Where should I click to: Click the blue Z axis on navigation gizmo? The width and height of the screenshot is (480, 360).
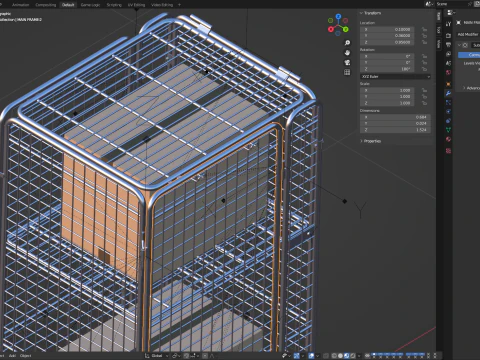coord(338,16)
